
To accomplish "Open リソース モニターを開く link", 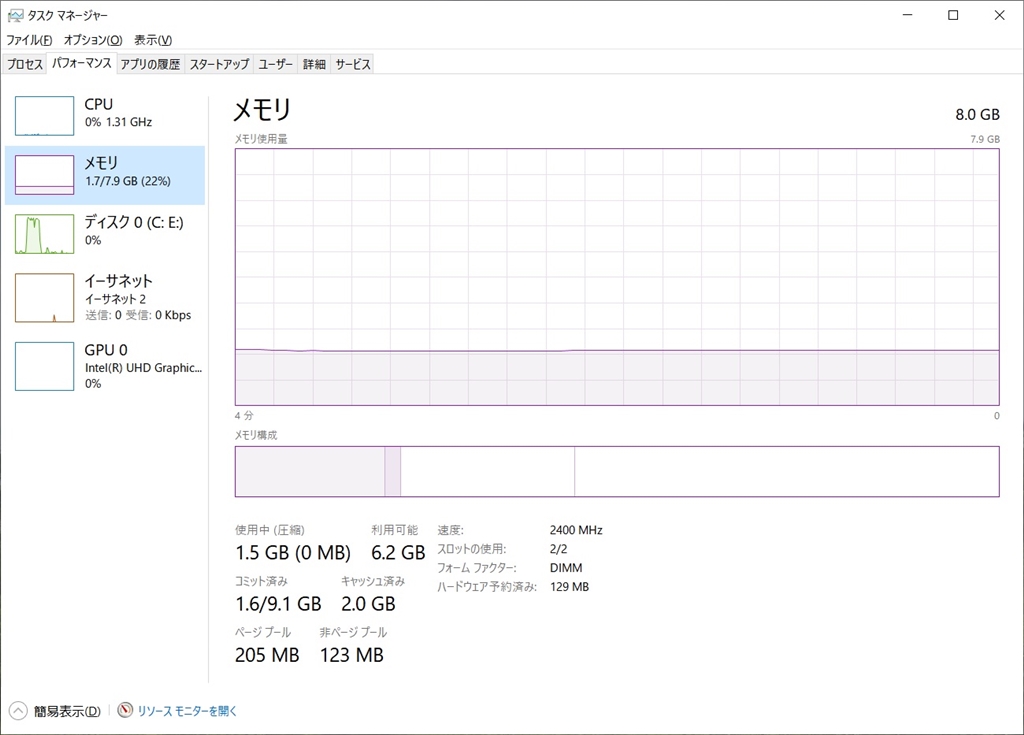I will [x=188, y=711].
